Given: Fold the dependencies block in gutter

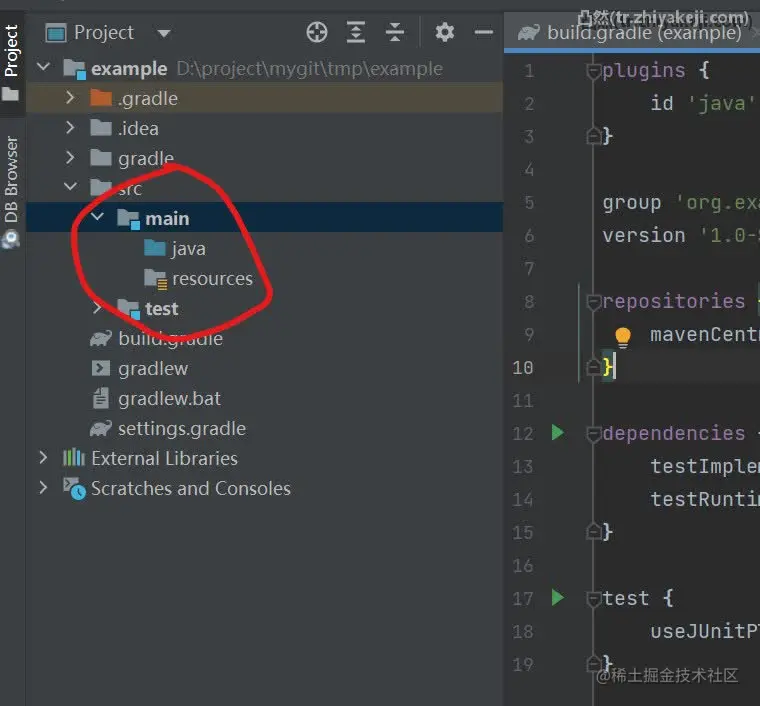Looking at the screenshot, I should tap(593, 435).
